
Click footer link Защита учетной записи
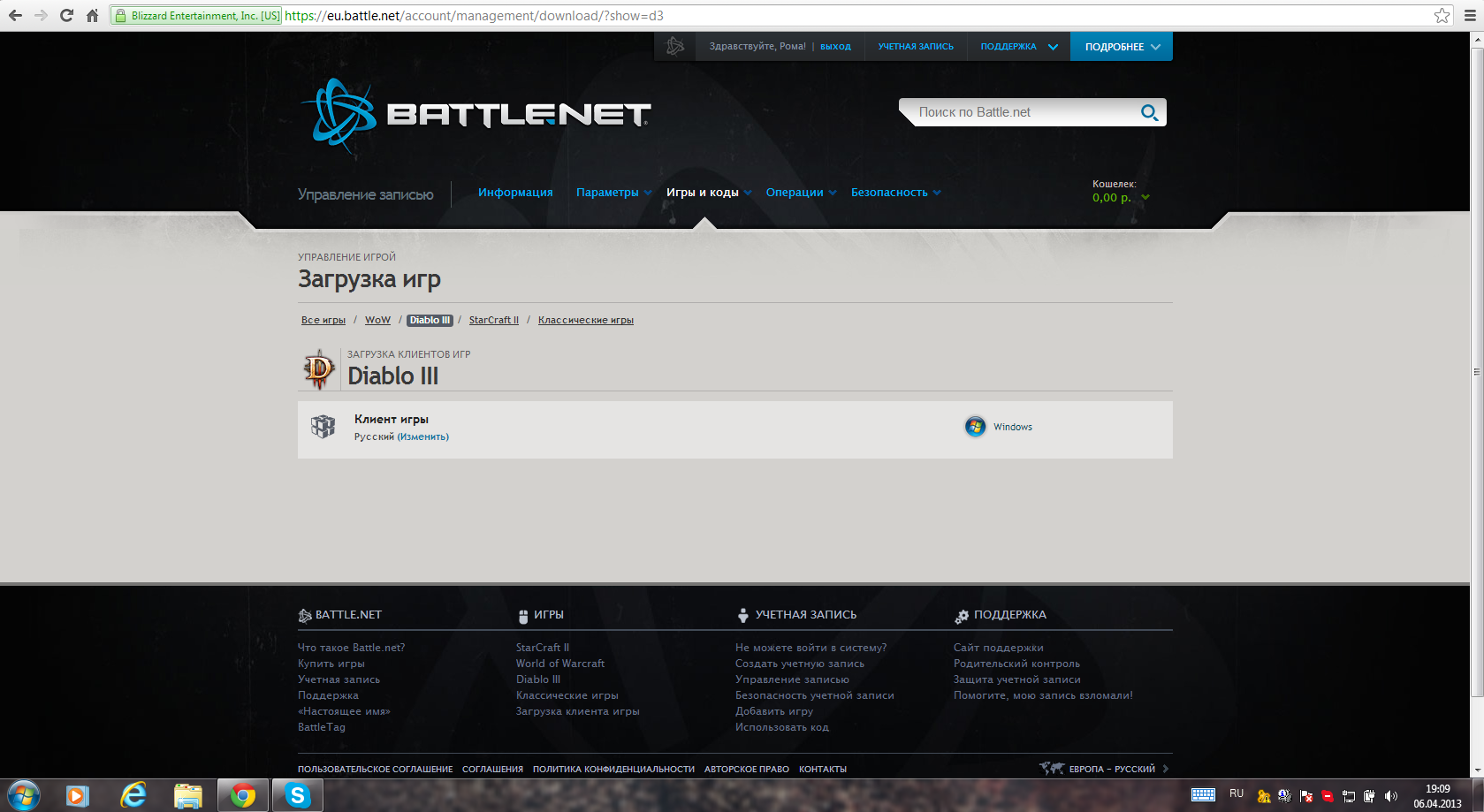tap(1017, 679)
